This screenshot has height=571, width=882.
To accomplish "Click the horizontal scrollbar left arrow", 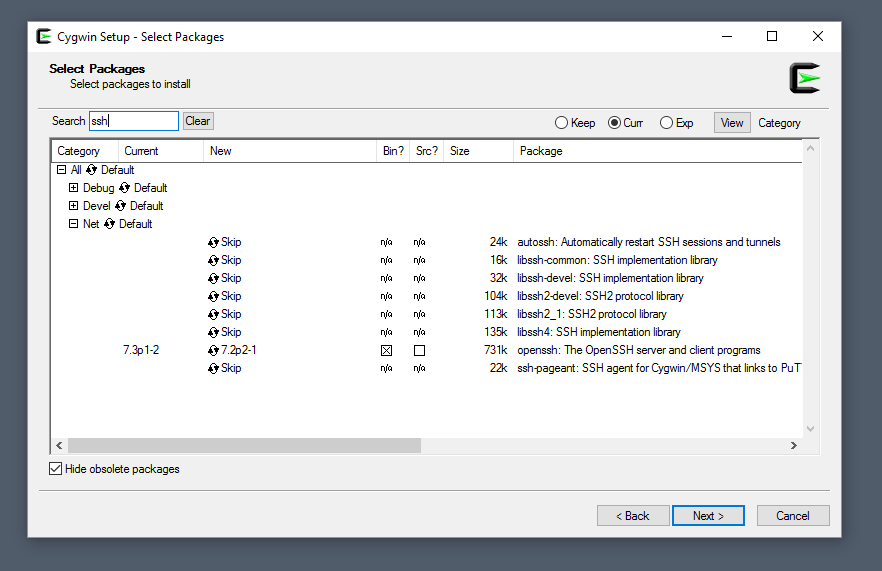I will coord(59,446).
